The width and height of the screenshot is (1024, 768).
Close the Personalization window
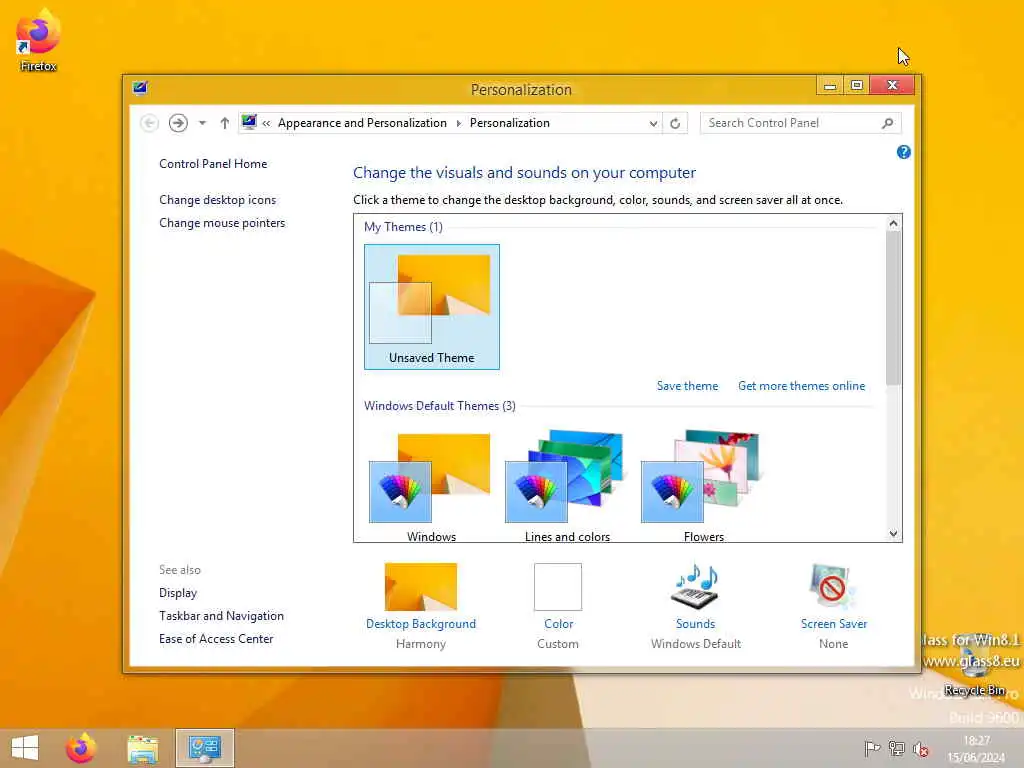tap(893, 86)
